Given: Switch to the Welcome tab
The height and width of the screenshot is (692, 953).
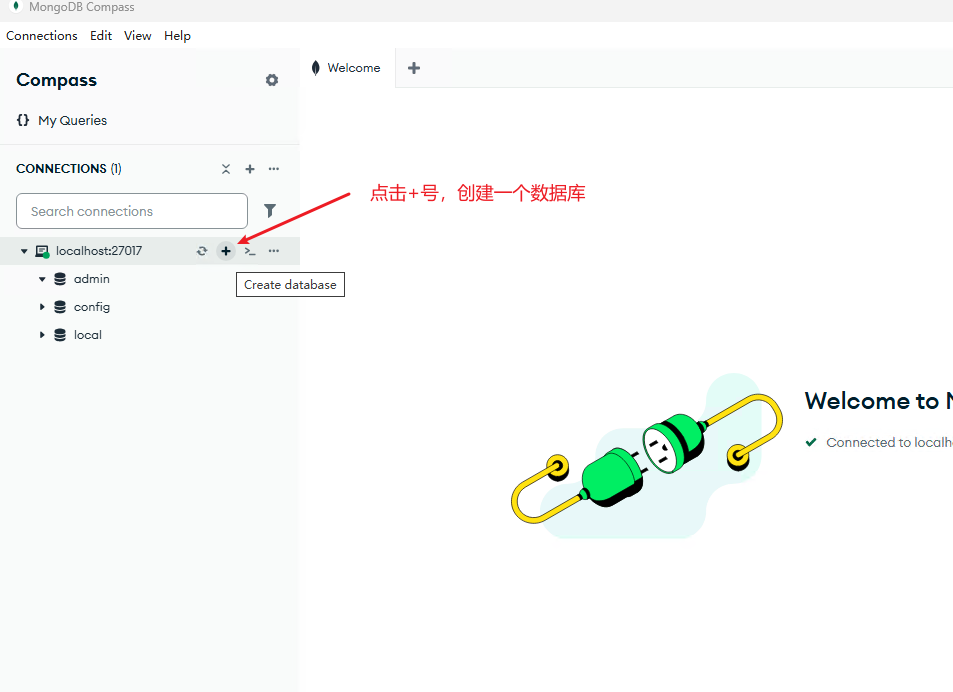Looking at the screenshot, I should pyautogui.click(x=348, y=68).
